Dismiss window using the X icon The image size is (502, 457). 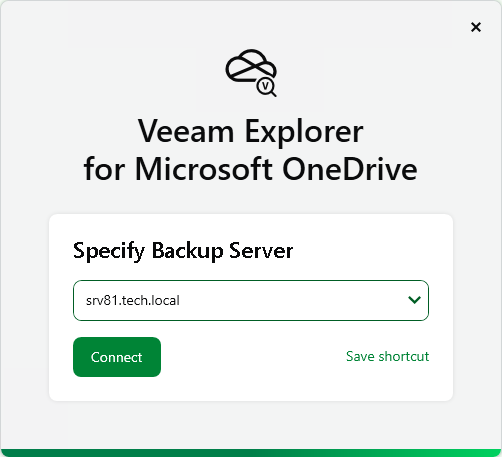[476, 27]
